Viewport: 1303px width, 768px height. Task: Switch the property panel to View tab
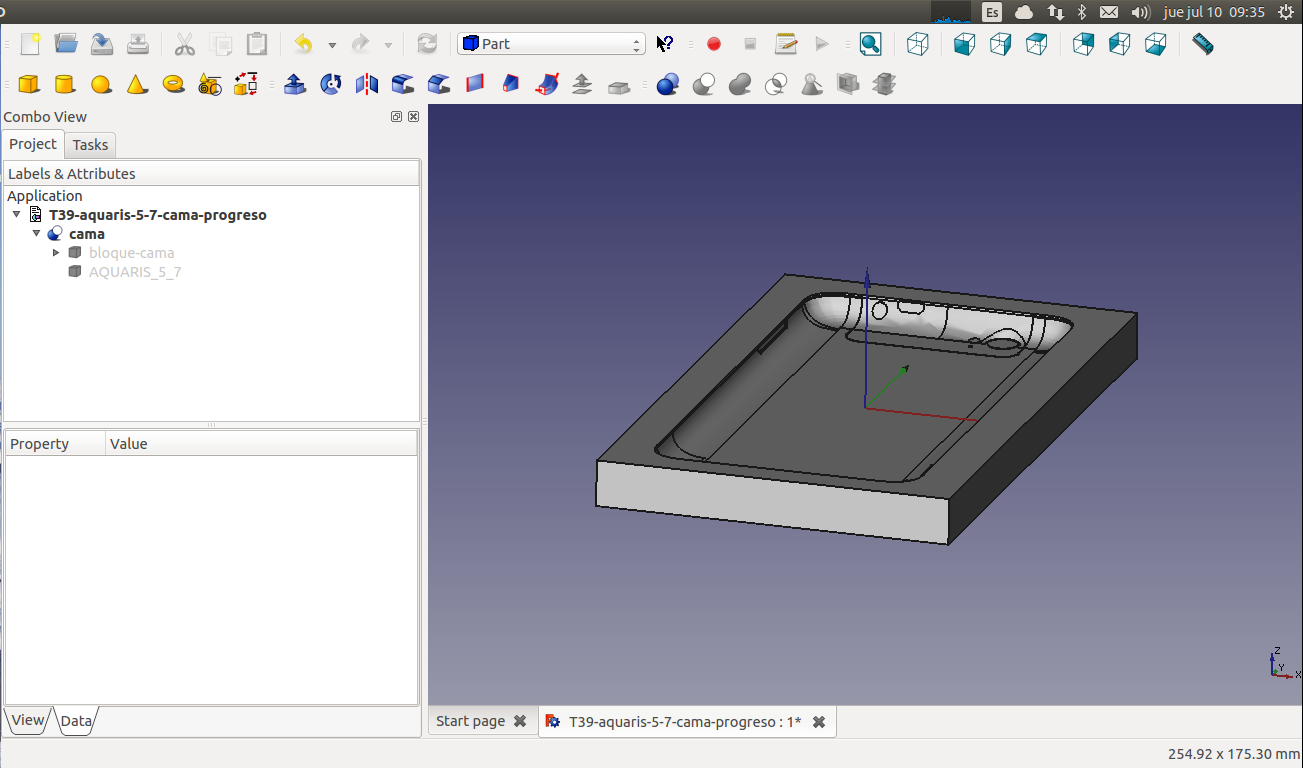pos(27,720)
